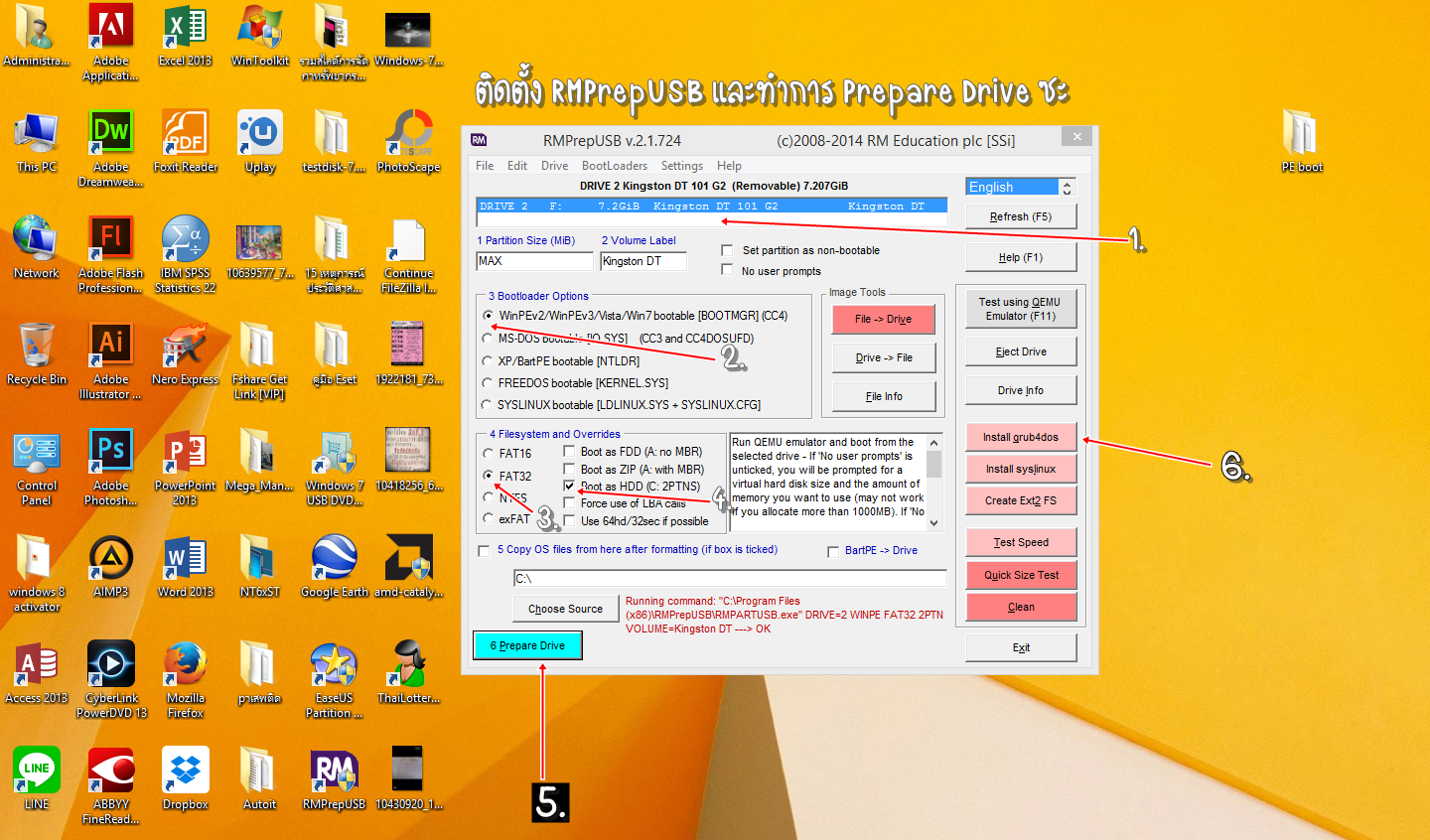Open Mozilla Firefox desktop shortcut

pos(186,680)
